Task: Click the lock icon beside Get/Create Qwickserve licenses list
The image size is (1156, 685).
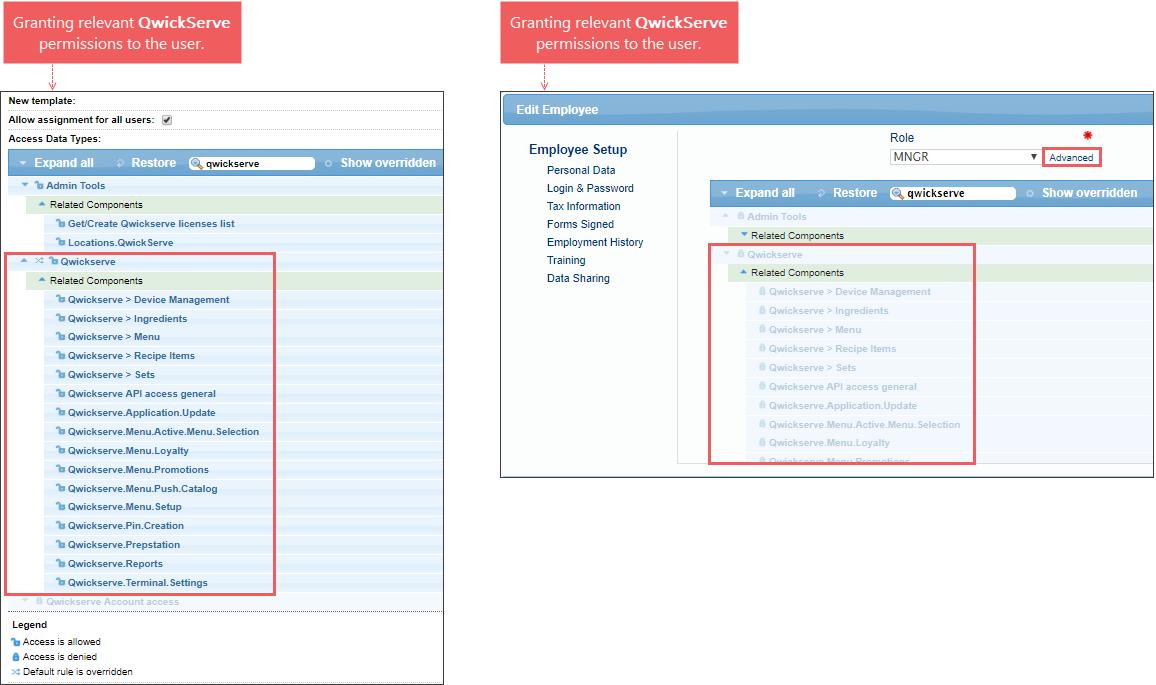Action: [x=61, y=224]
